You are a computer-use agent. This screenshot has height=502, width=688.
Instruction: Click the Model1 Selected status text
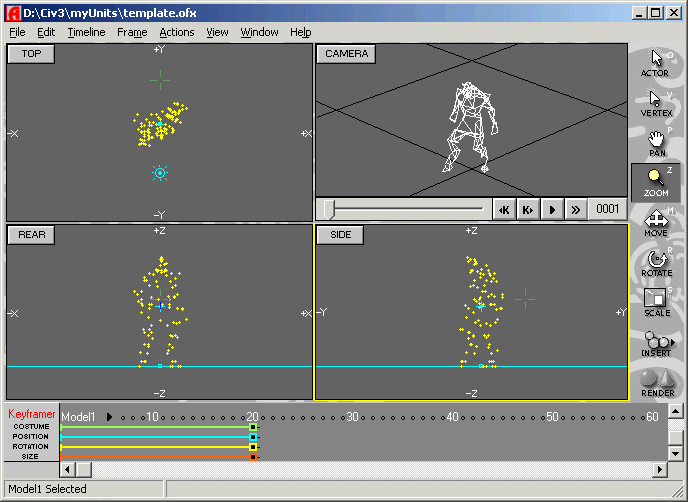47,489
